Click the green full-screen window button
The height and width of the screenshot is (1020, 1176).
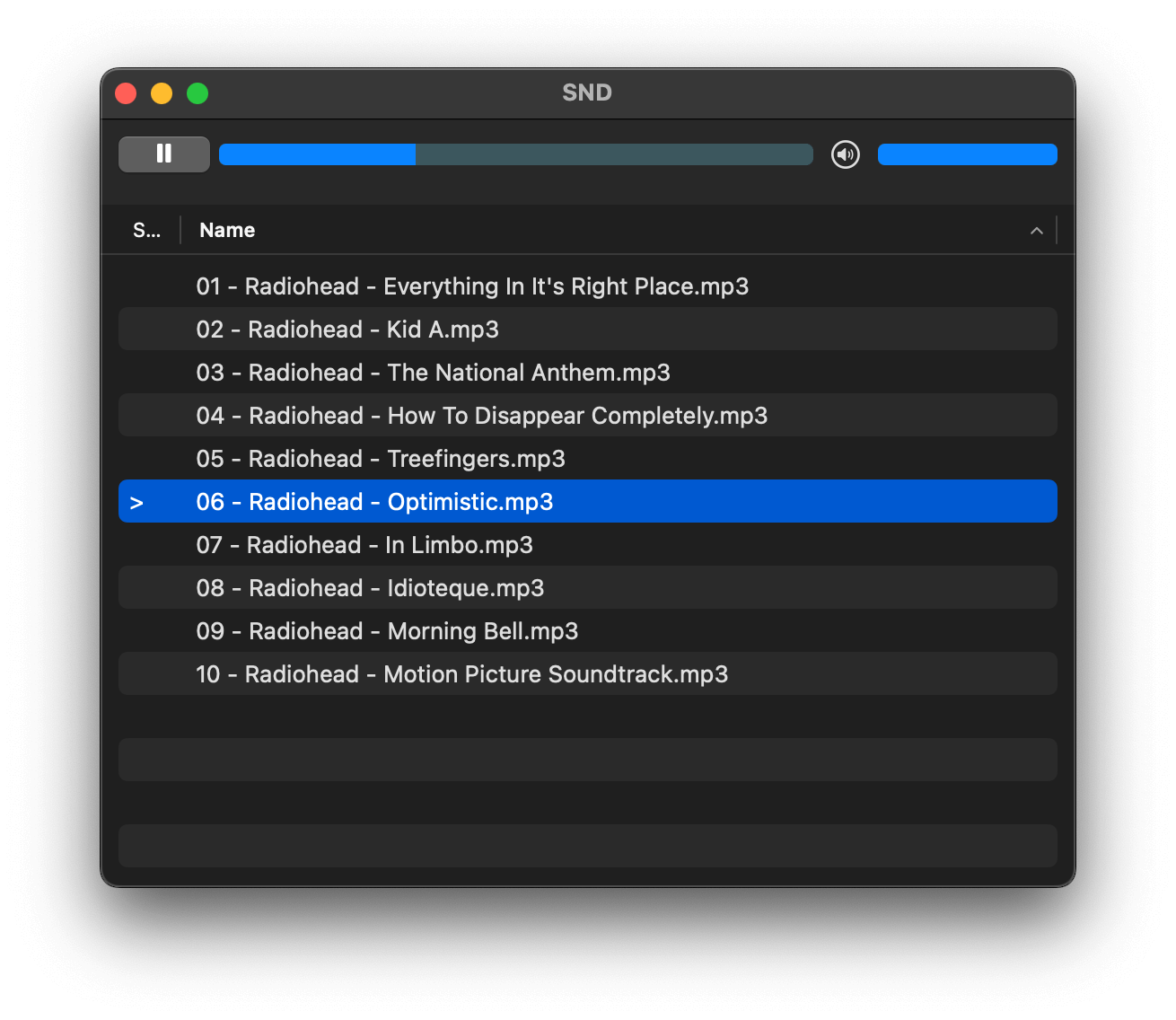coord(197,93)
